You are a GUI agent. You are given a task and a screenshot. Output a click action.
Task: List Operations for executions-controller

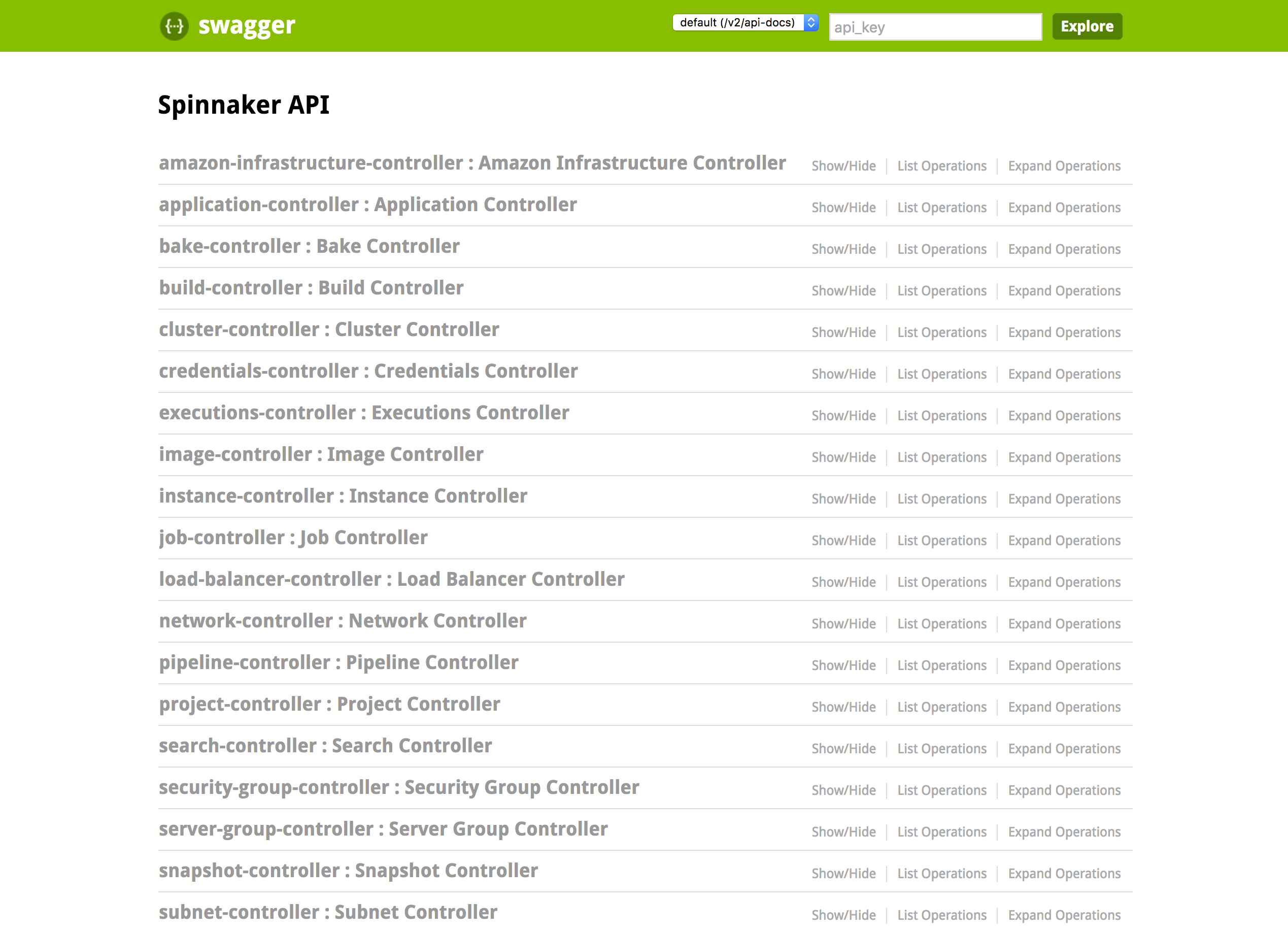pyautogui.click(x=941, y=416)
